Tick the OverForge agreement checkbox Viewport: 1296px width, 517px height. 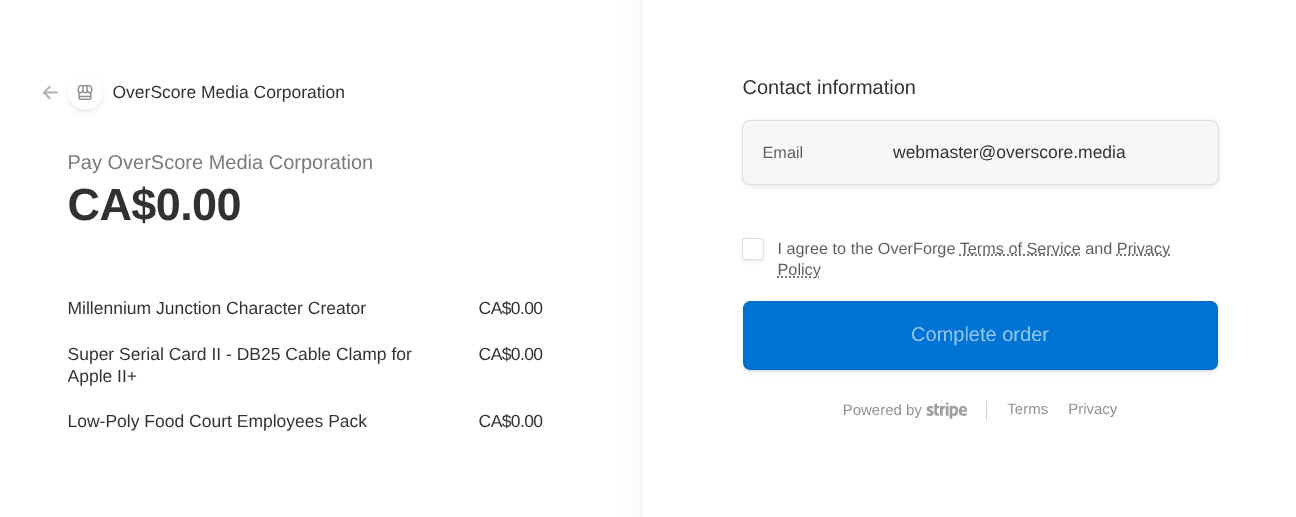pyautogui.click(x=753, y=249)
